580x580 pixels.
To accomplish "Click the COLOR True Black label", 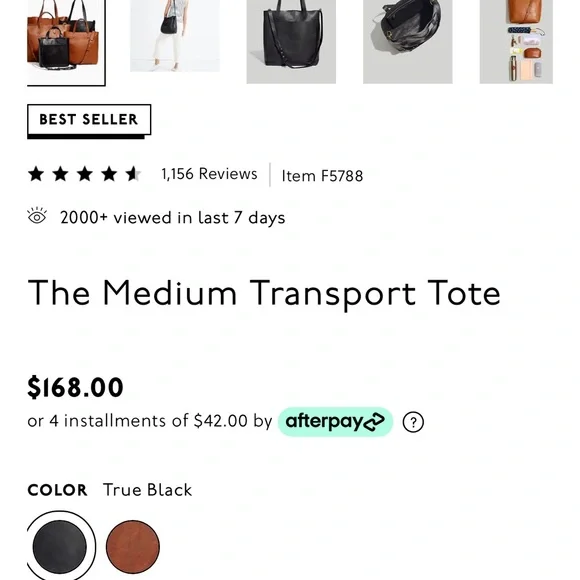I will pos(109,490).
